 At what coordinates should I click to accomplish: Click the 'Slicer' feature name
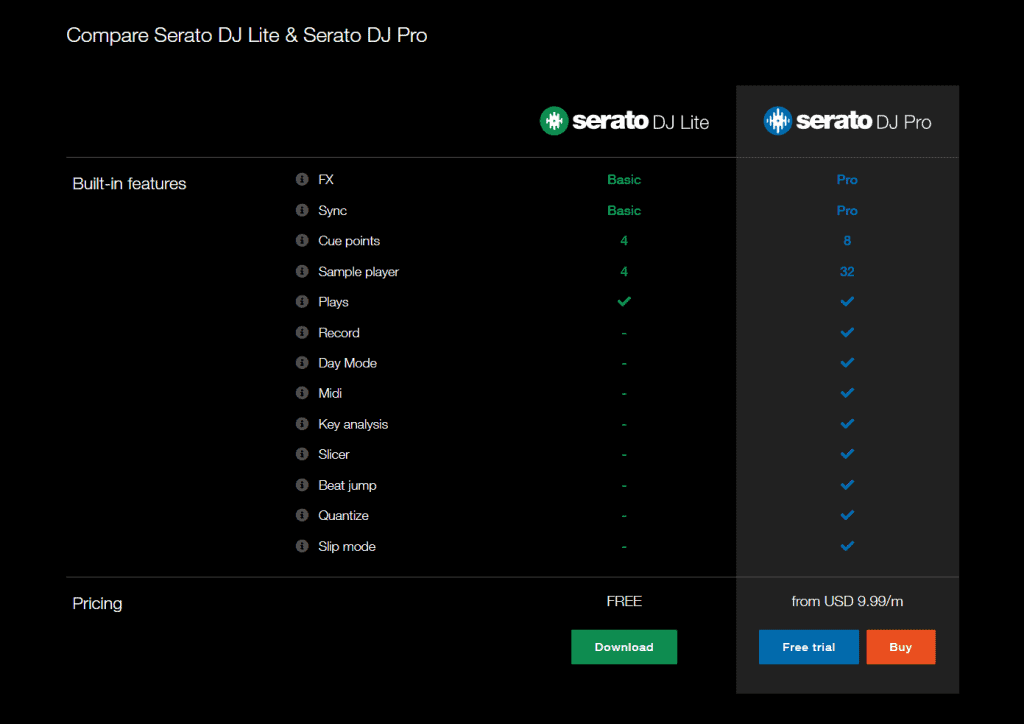click(334, 454)
